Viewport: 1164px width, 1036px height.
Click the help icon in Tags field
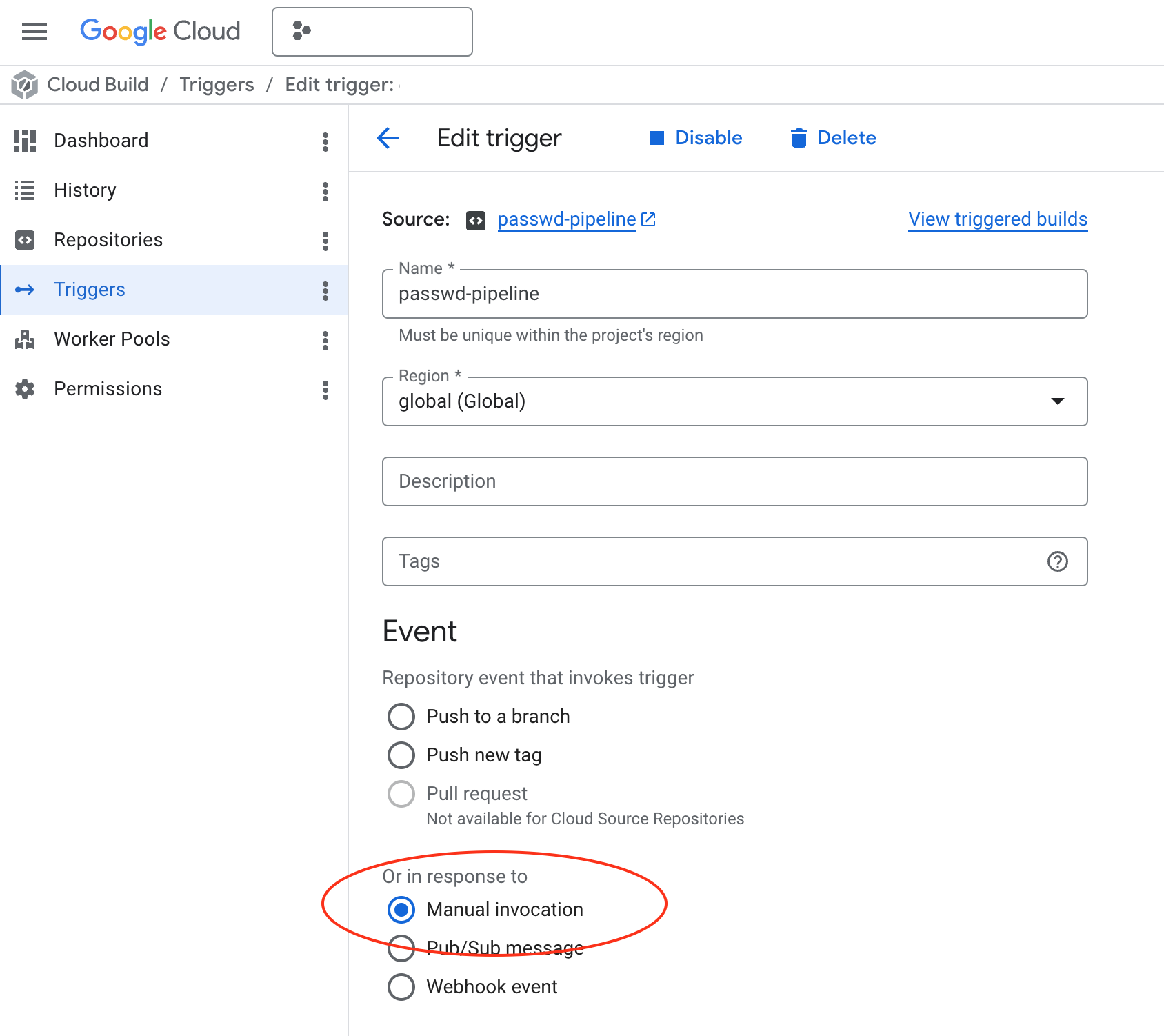coord(1057,561)
